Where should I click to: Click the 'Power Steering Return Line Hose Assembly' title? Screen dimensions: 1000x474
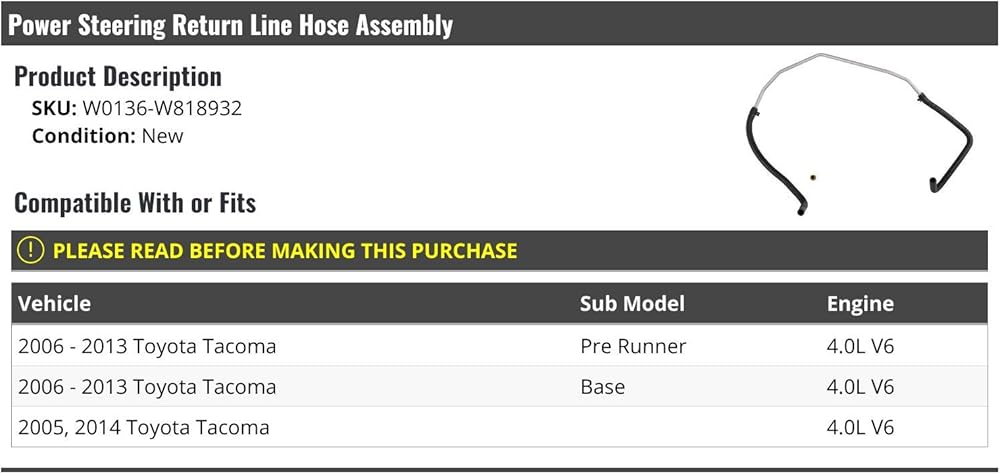click(x=230, y=25)
